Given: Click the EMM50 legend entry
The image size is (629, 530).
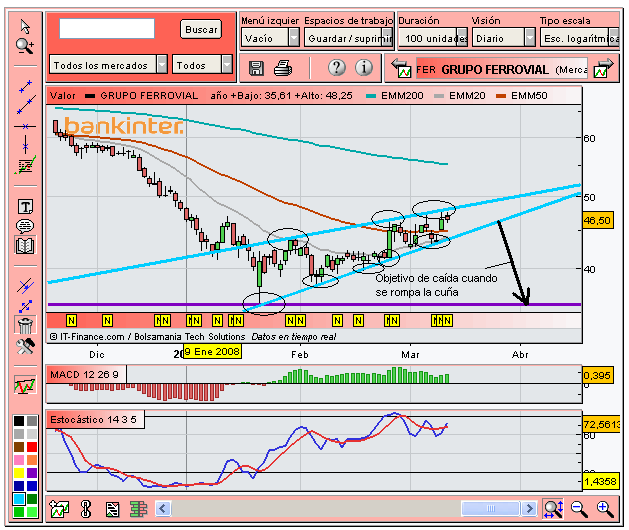Looking at the screenshot, I should [x=522, y=95].
